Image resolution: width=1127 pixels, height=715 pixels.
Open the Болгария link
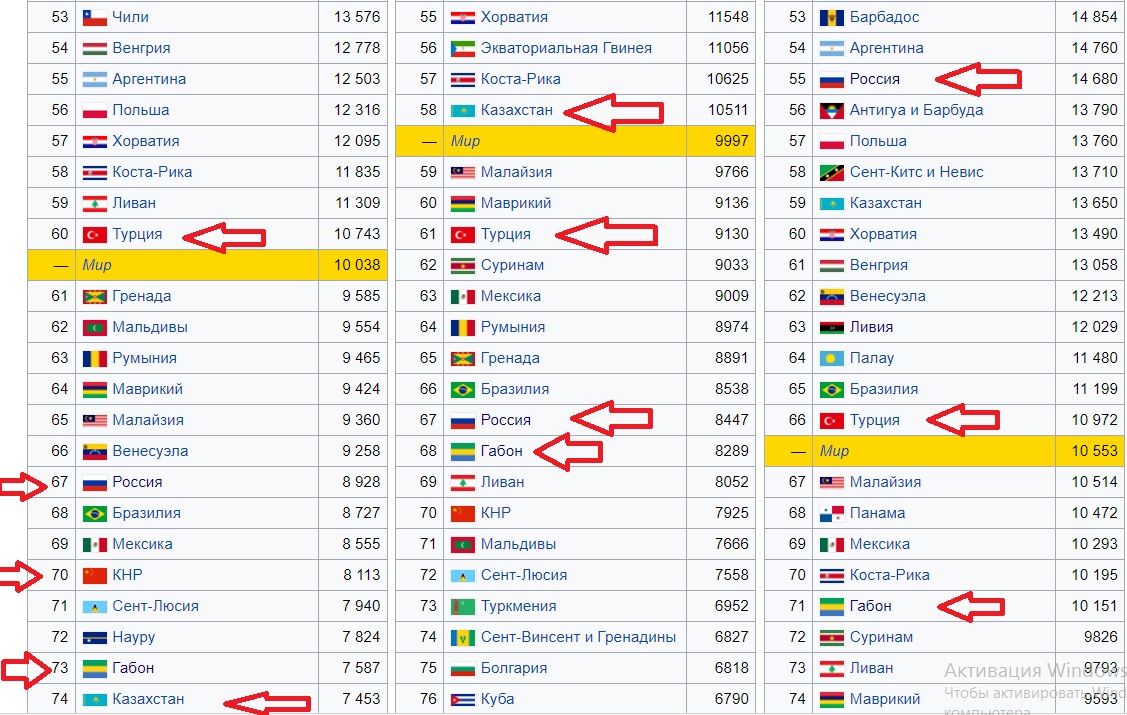[x=514, y=668]
